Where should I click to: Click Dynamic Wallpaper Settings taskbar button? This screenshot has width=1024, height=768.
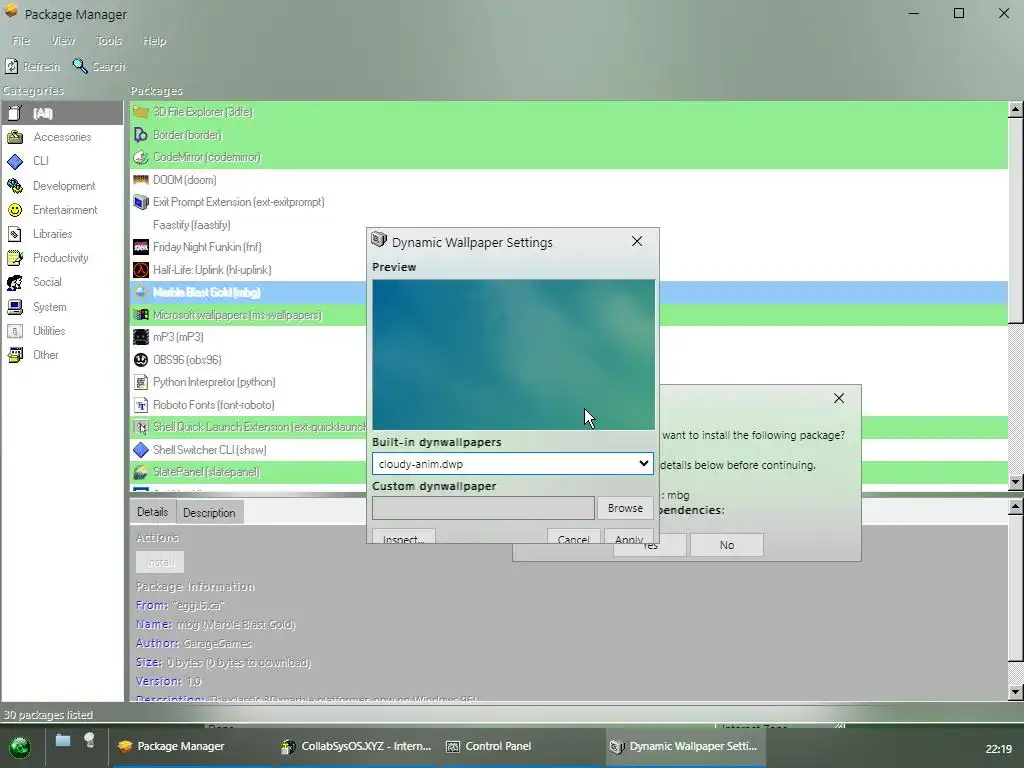(x=684, y=746)
